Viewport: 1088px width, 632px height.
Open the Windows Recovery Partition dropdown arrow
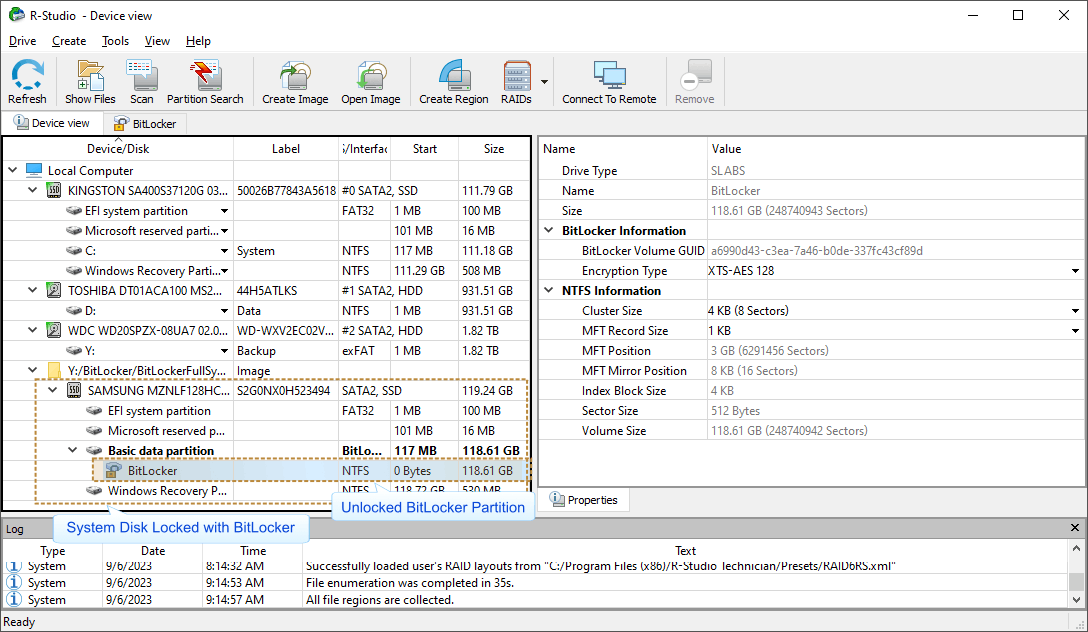click(x=224, y=271)
